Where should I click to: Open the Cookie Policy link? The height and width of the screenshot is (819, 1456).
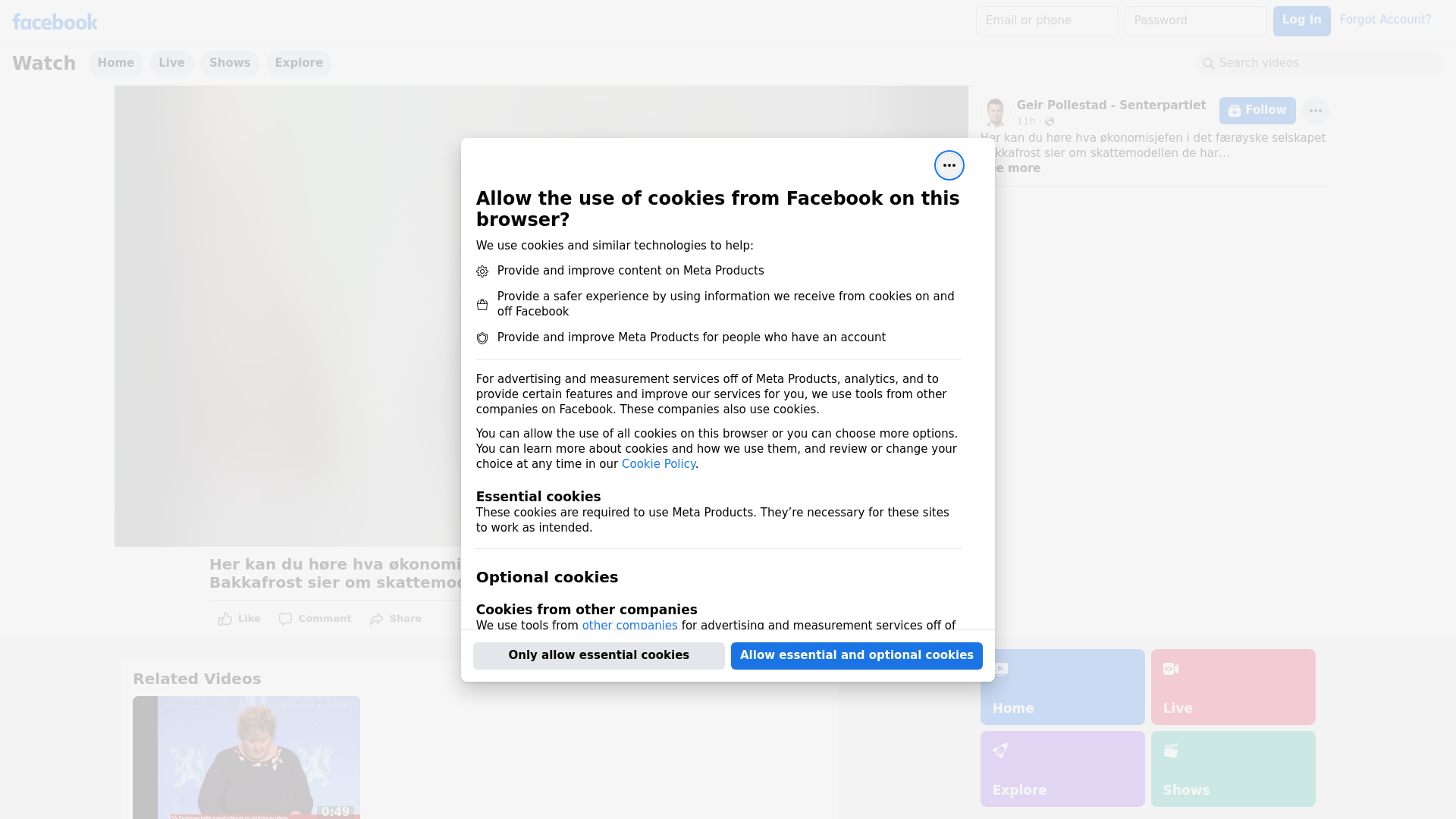click(x=658, y=464)
